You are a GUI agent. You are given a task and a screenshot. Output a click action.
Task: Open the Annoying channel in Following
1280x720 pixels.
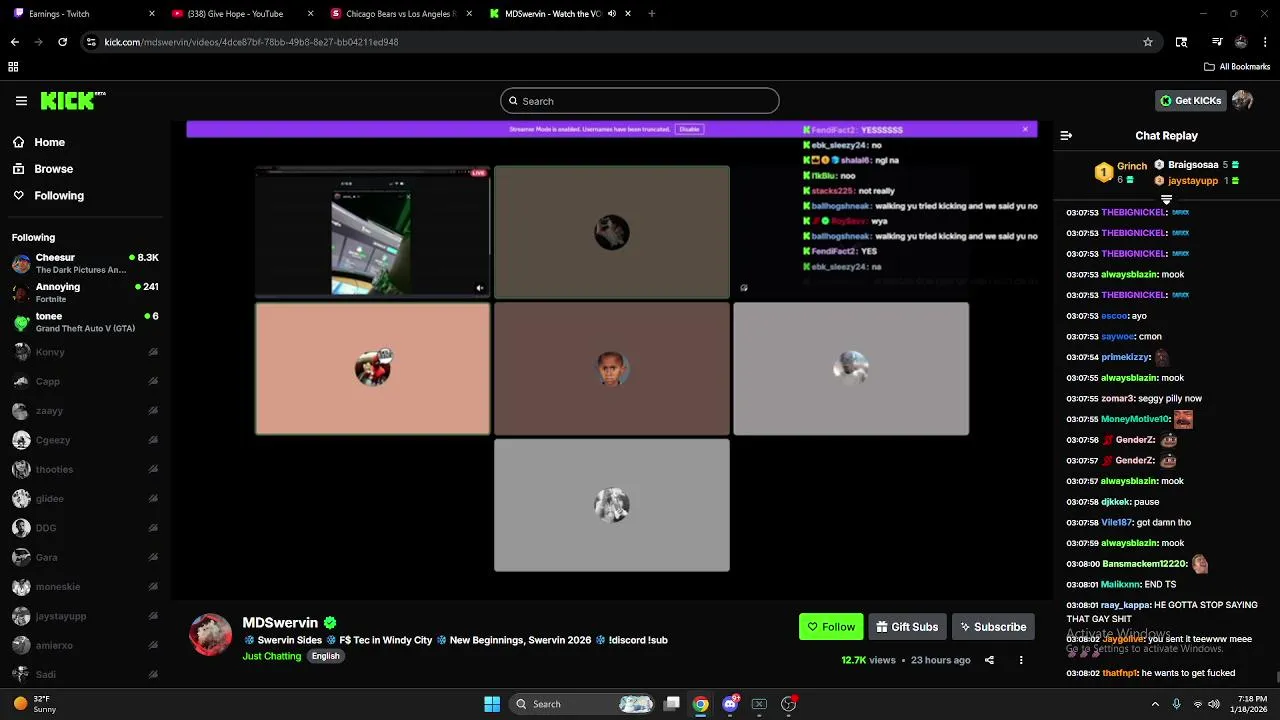85,293
